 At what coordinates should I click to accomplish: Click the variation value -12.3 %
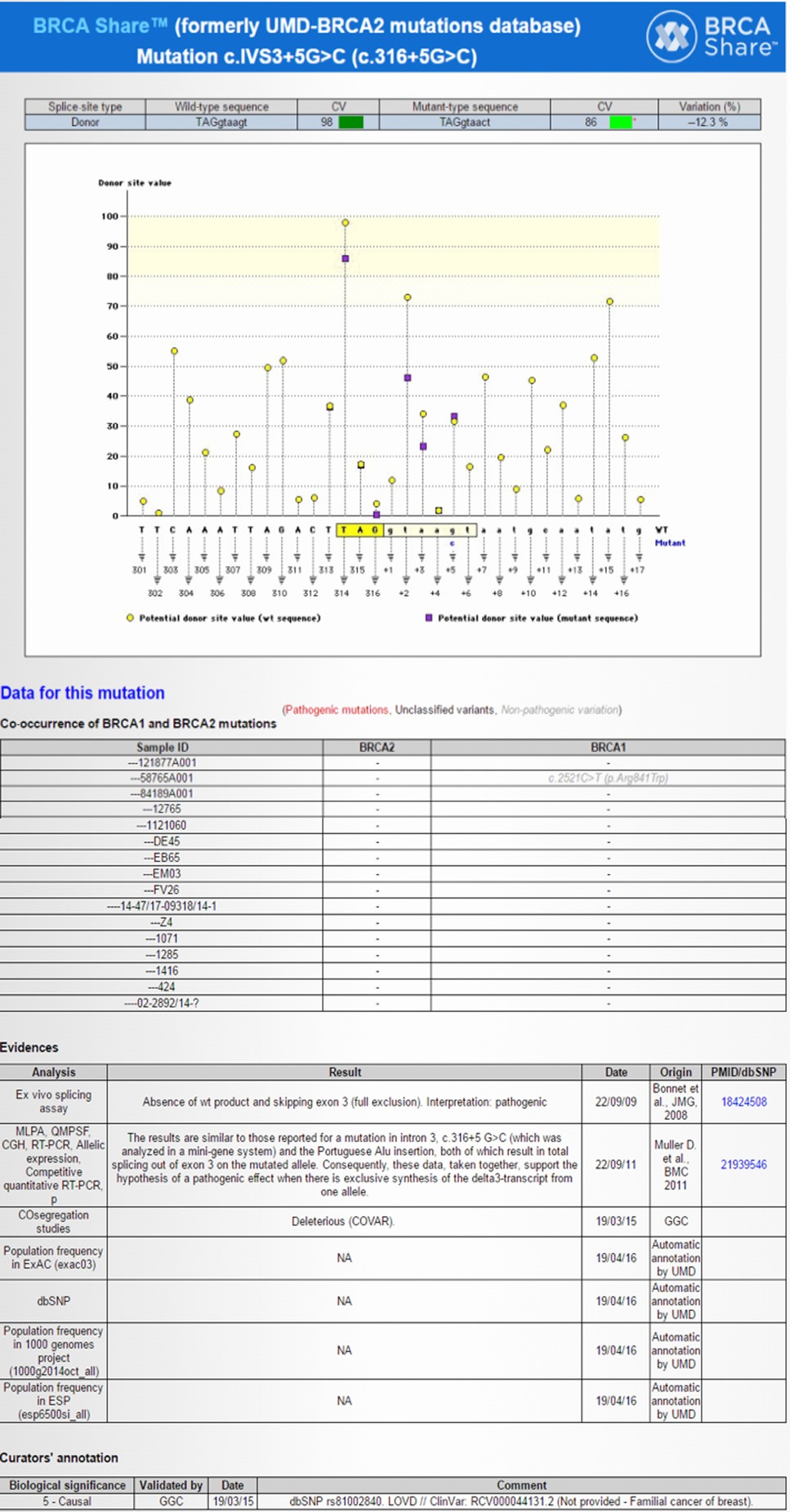[x=709, y=123]
